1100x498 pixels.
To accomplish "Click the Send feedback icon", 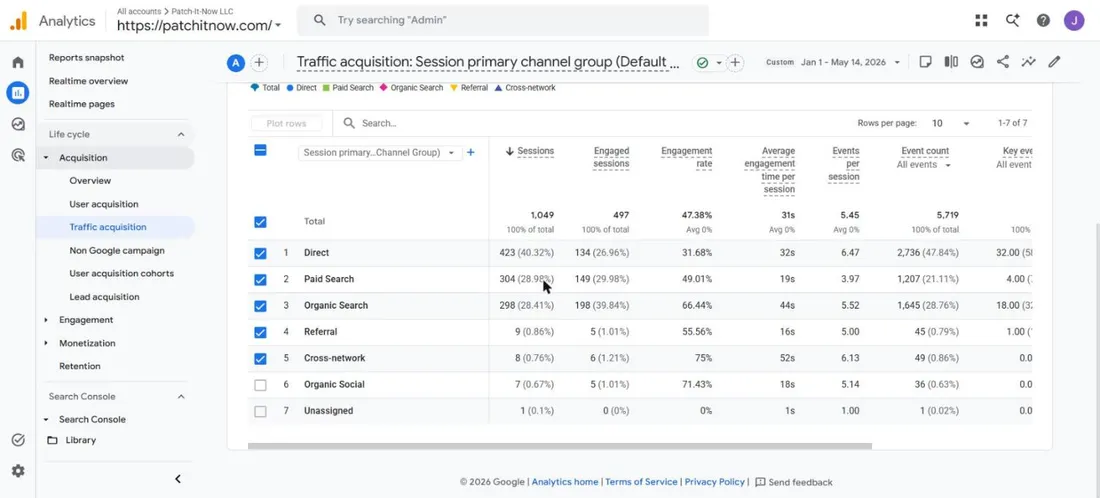I will click(x=760, y=482).
